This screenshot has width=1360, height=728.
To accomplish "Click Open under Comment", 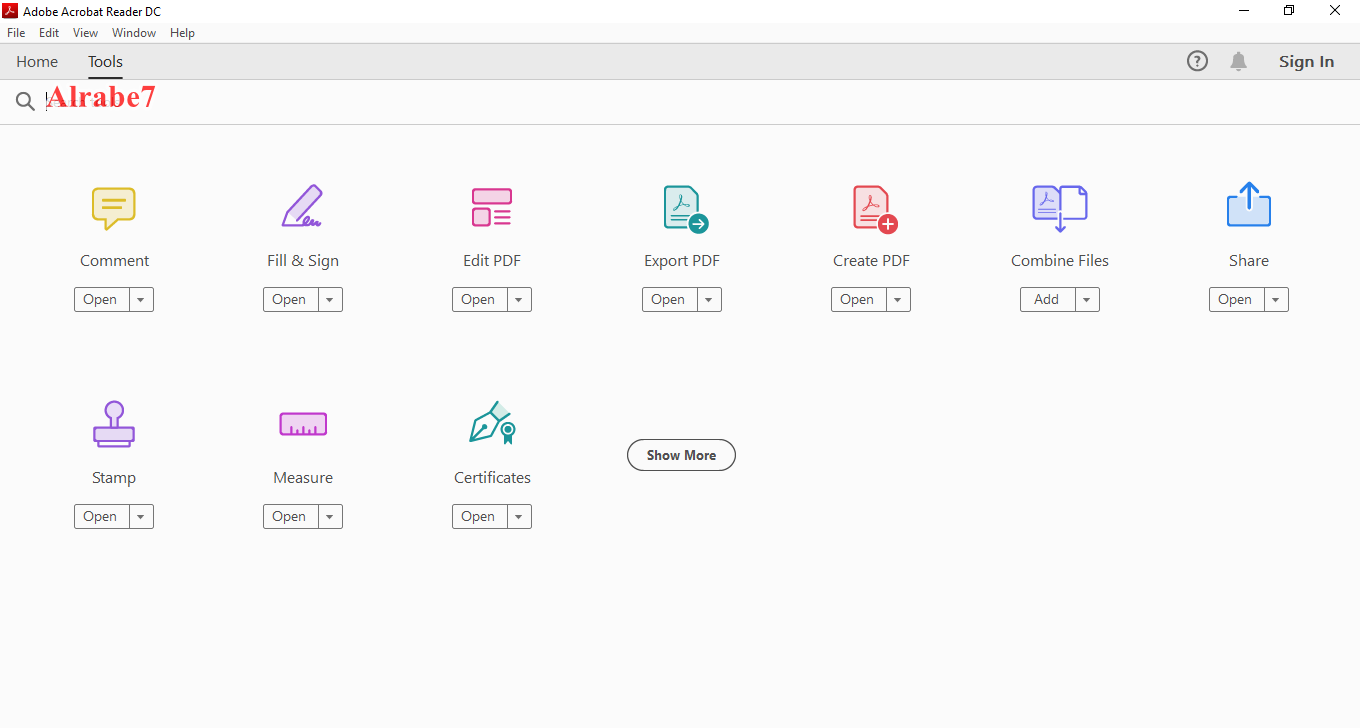I will point(101,299).
